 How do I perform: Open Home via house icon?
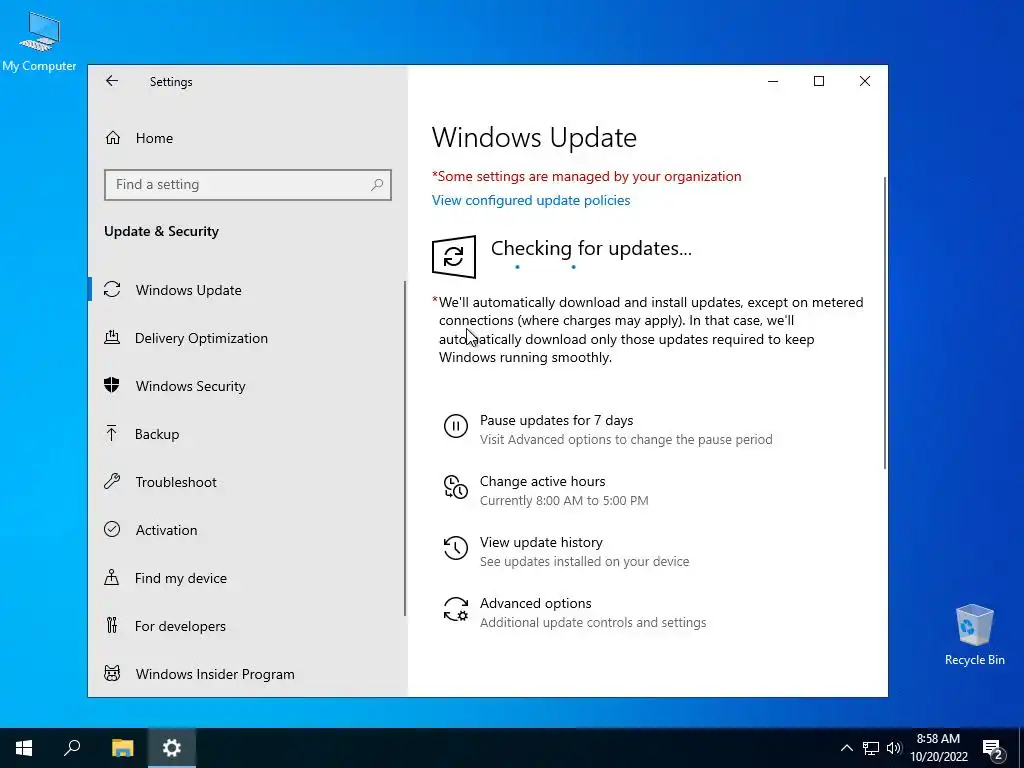coord(113,138)
